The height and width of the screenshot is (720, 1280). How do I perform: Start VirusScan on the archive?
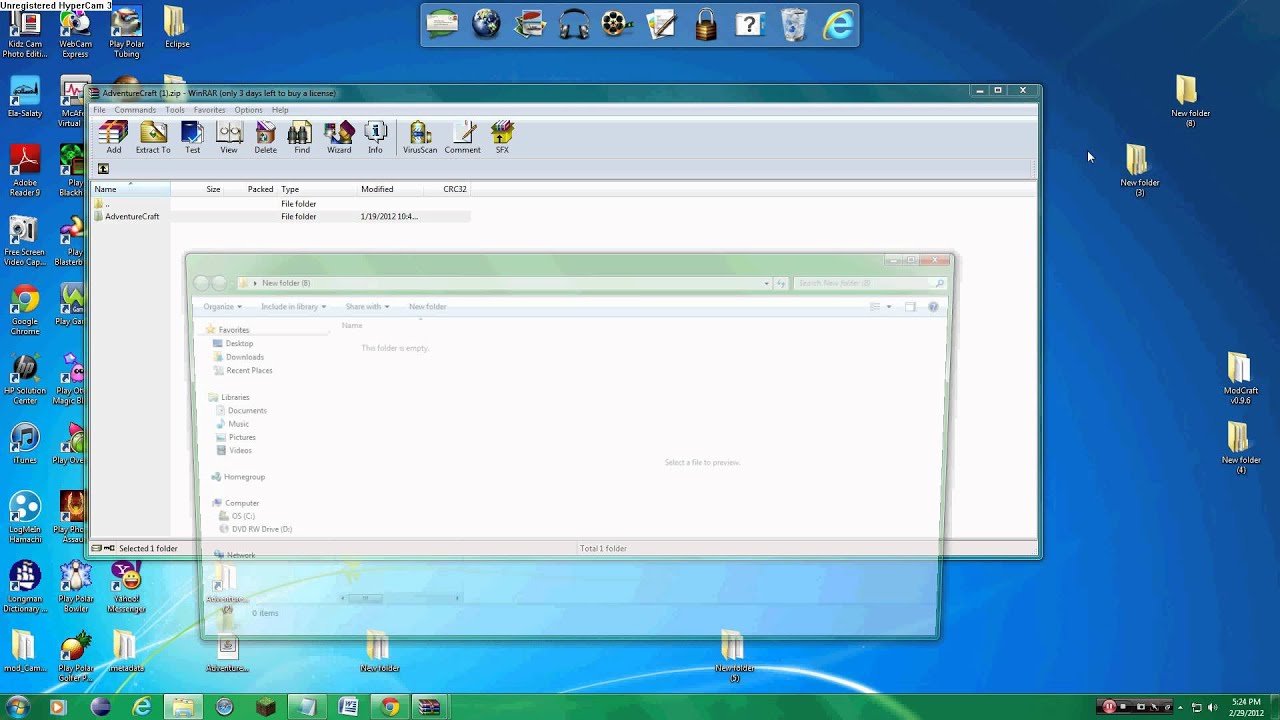pyautogui.click(x=420, y=137)
